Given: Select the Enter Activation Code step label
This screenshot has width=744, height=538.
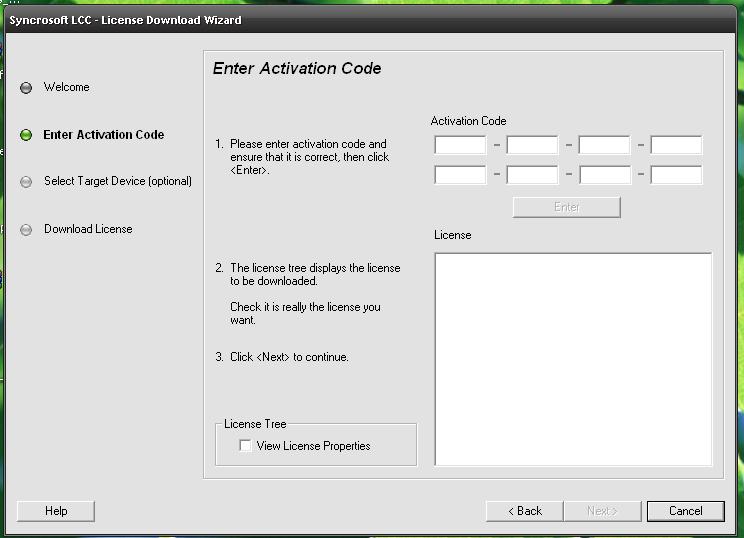Looking at the screenshot, I should click(x=103, y=135).
